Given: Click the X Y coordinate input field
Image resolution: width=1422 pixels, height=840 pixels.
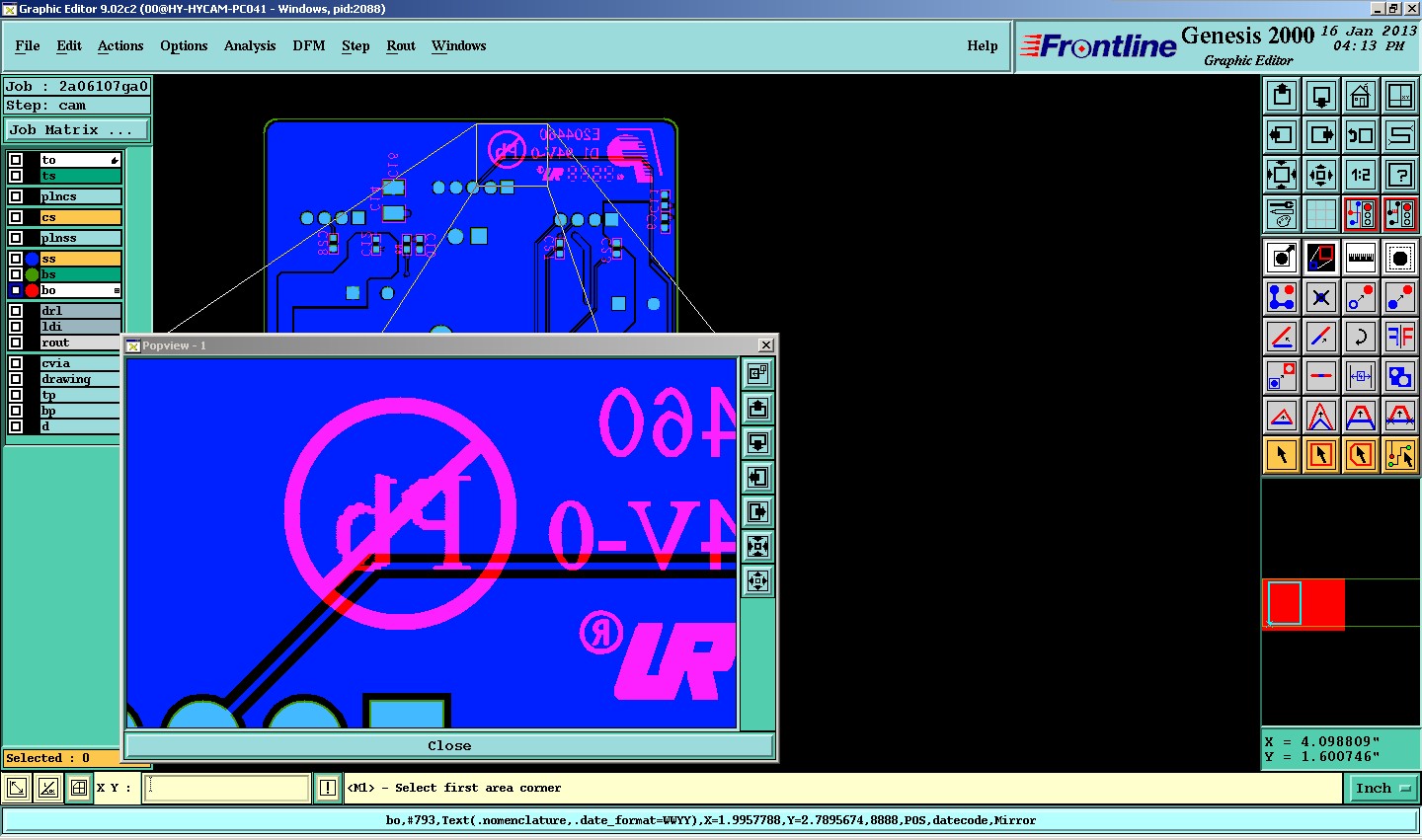Looking at the screenshot, I should pyautogui.click(x=227, y=788).
